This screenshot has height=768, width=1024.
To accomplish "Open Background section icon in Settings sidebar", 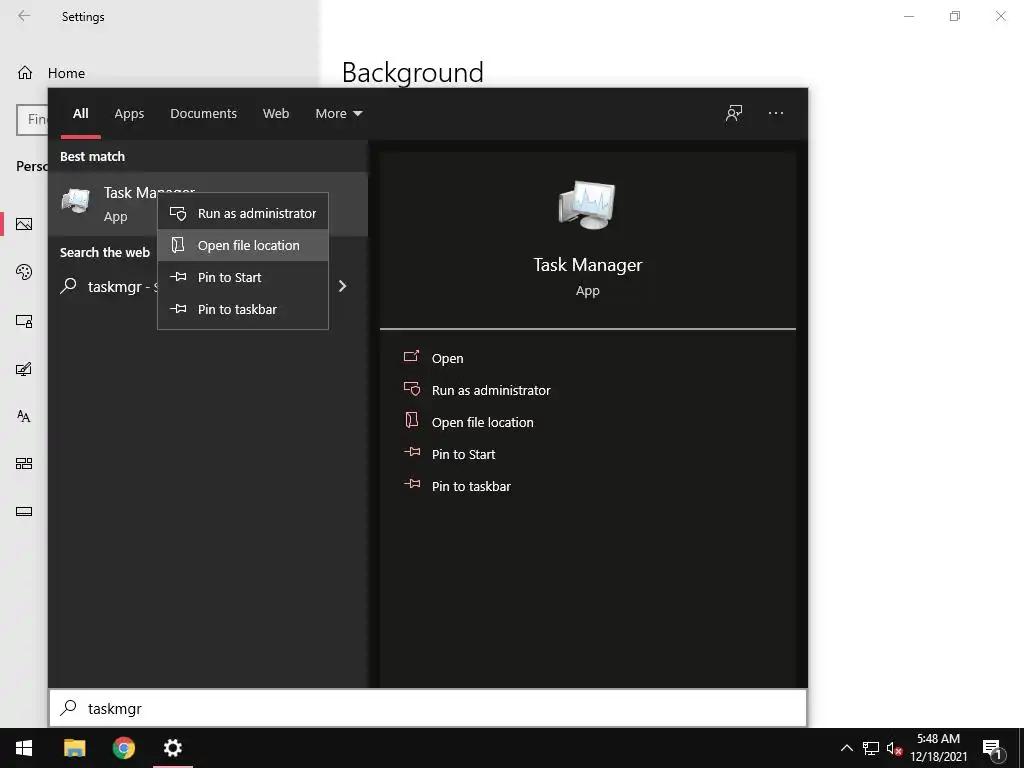I will tap(24, 224).
